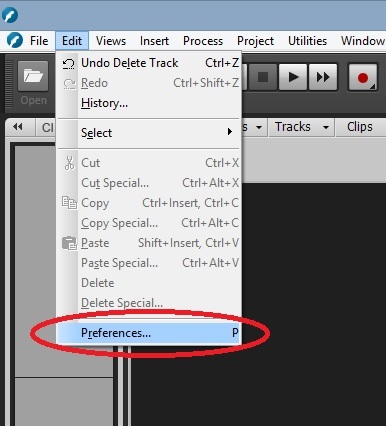
Task: Open the Tracks dropdown menu
Action: click(301, 127)
